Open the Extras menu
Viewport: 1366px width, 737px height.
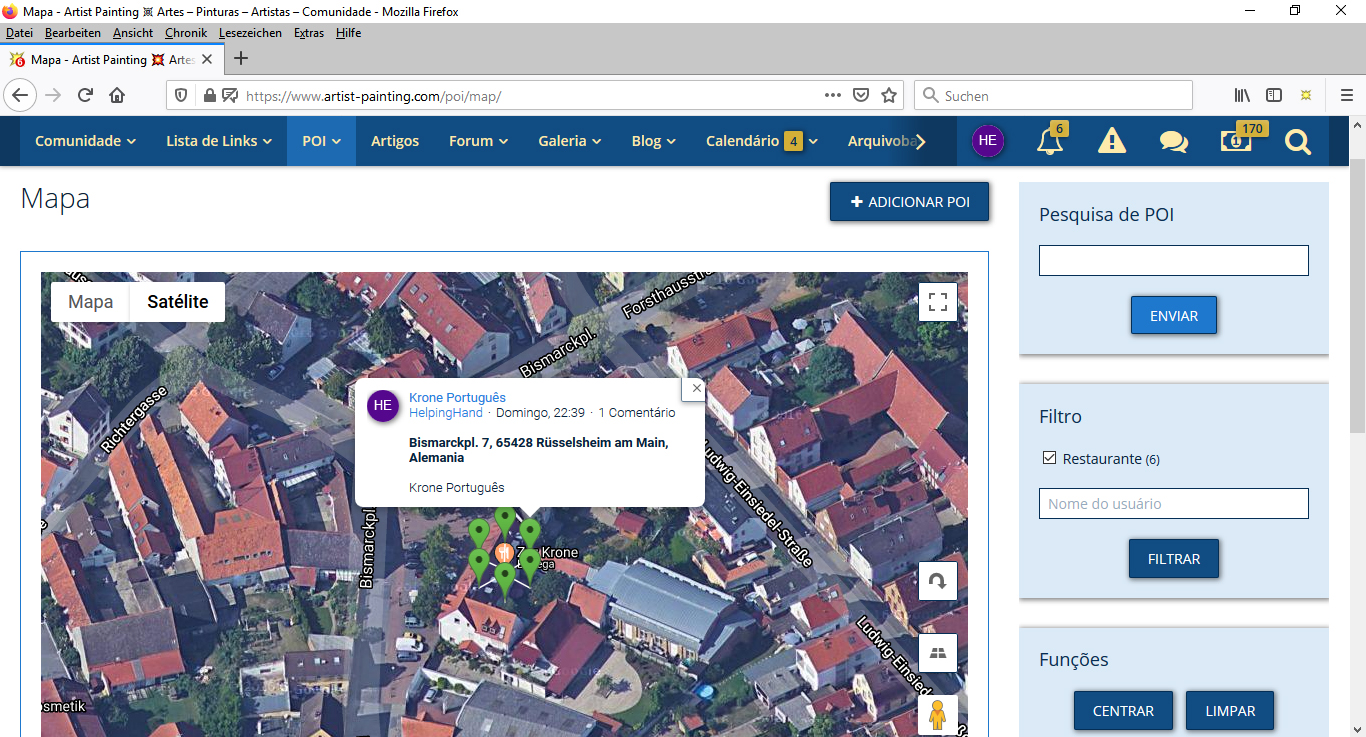309,33
